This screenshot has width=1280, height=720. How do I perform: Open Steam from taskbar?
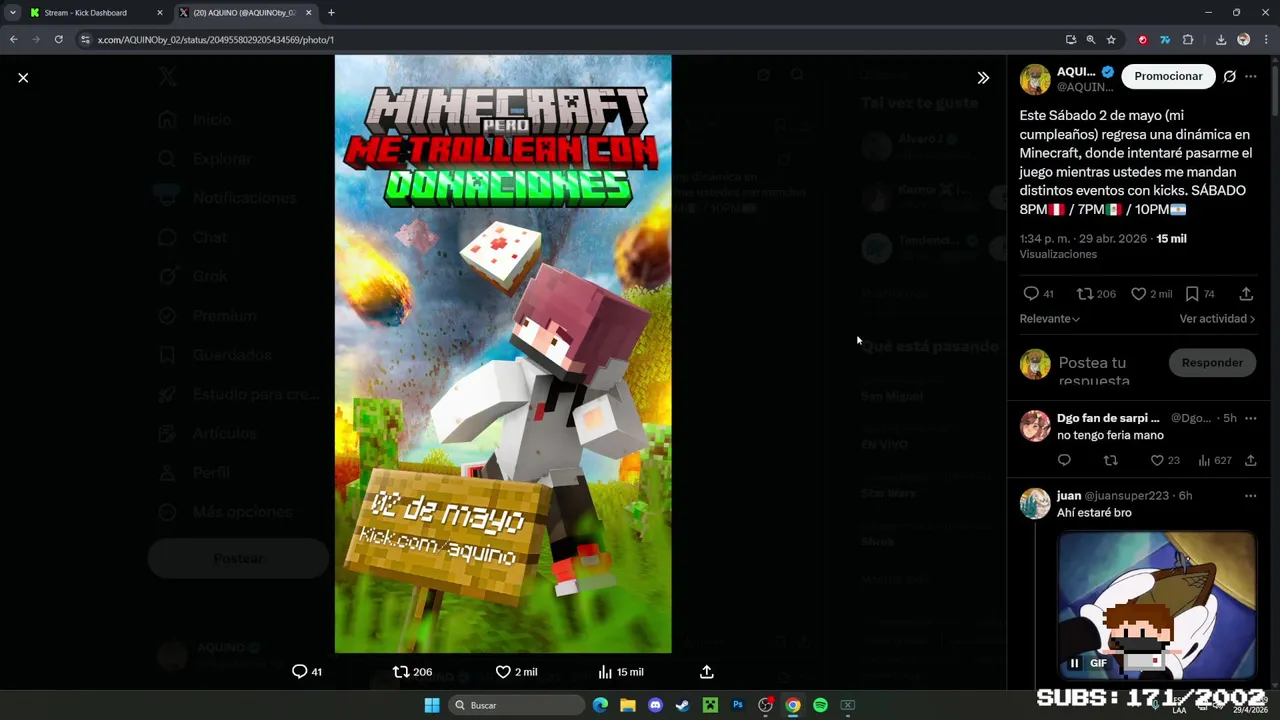(x=683, y=705)
